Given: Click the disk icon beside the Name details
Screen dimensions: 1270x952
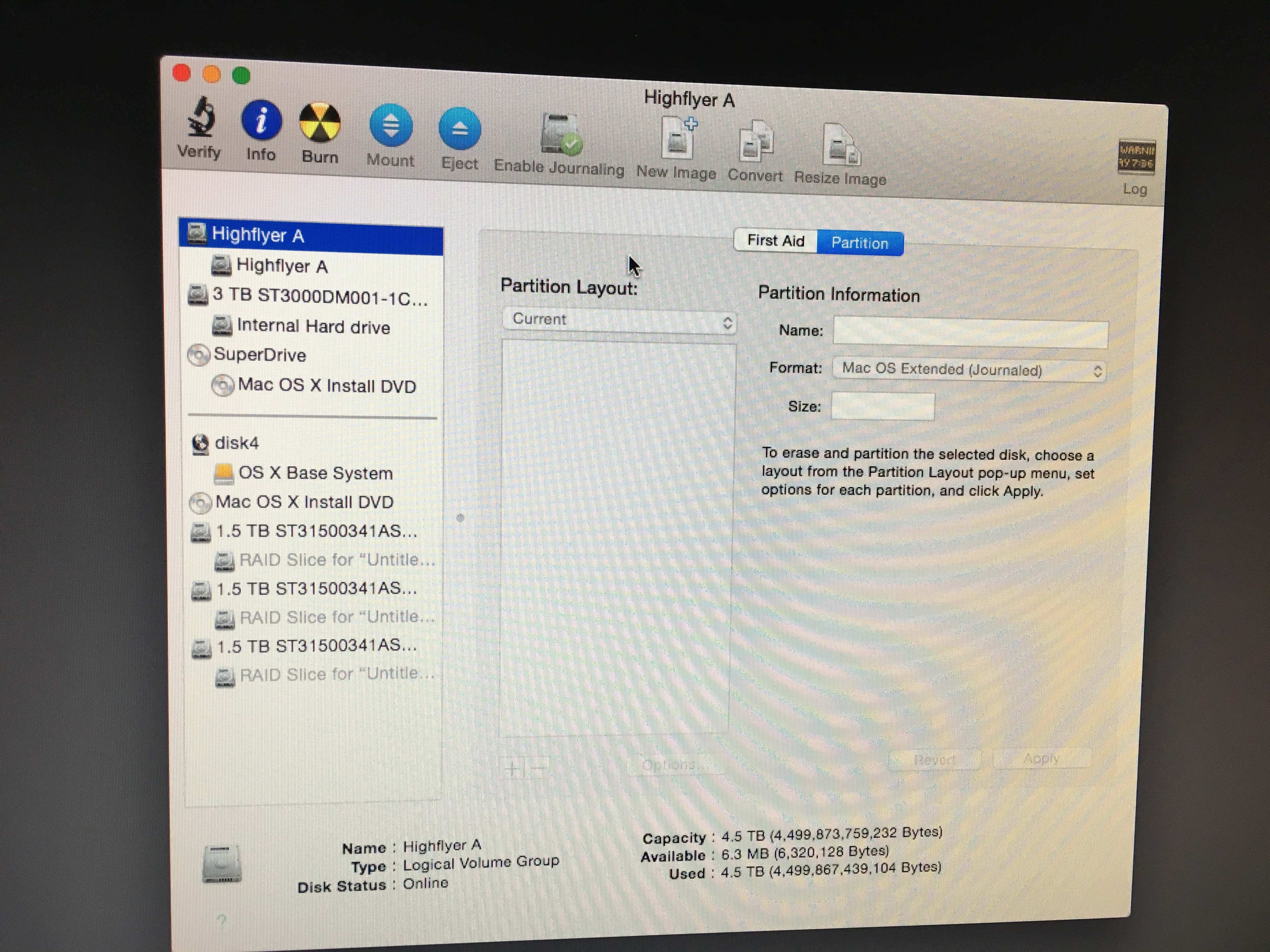Looking at the screenshot, I should (222, 863).
